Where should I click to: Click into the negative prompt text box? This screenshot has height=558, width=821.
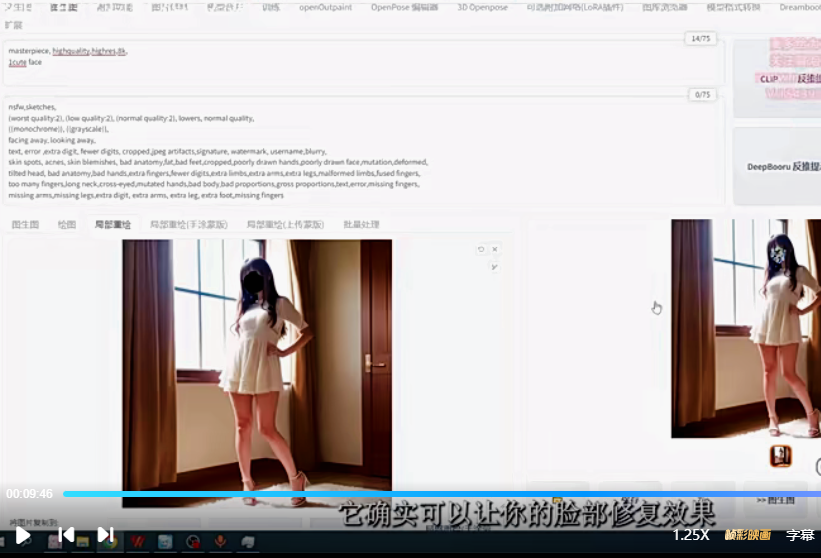pos(363,151)
